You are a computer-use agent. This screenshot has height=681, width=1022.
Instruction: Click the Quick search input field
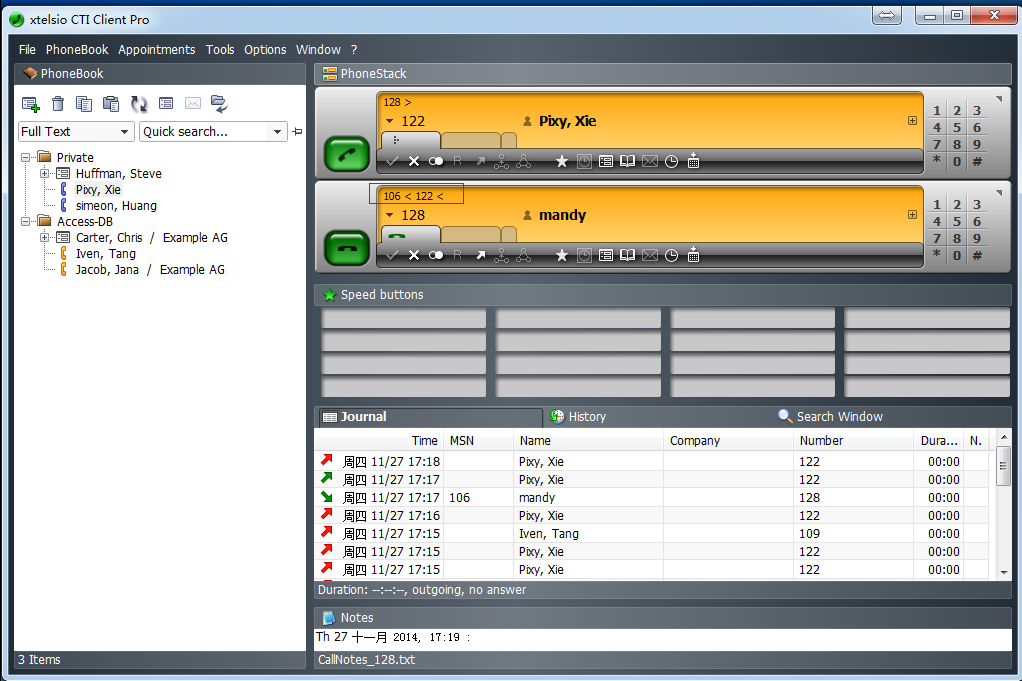pyautogui.click(x=205, y=132)
